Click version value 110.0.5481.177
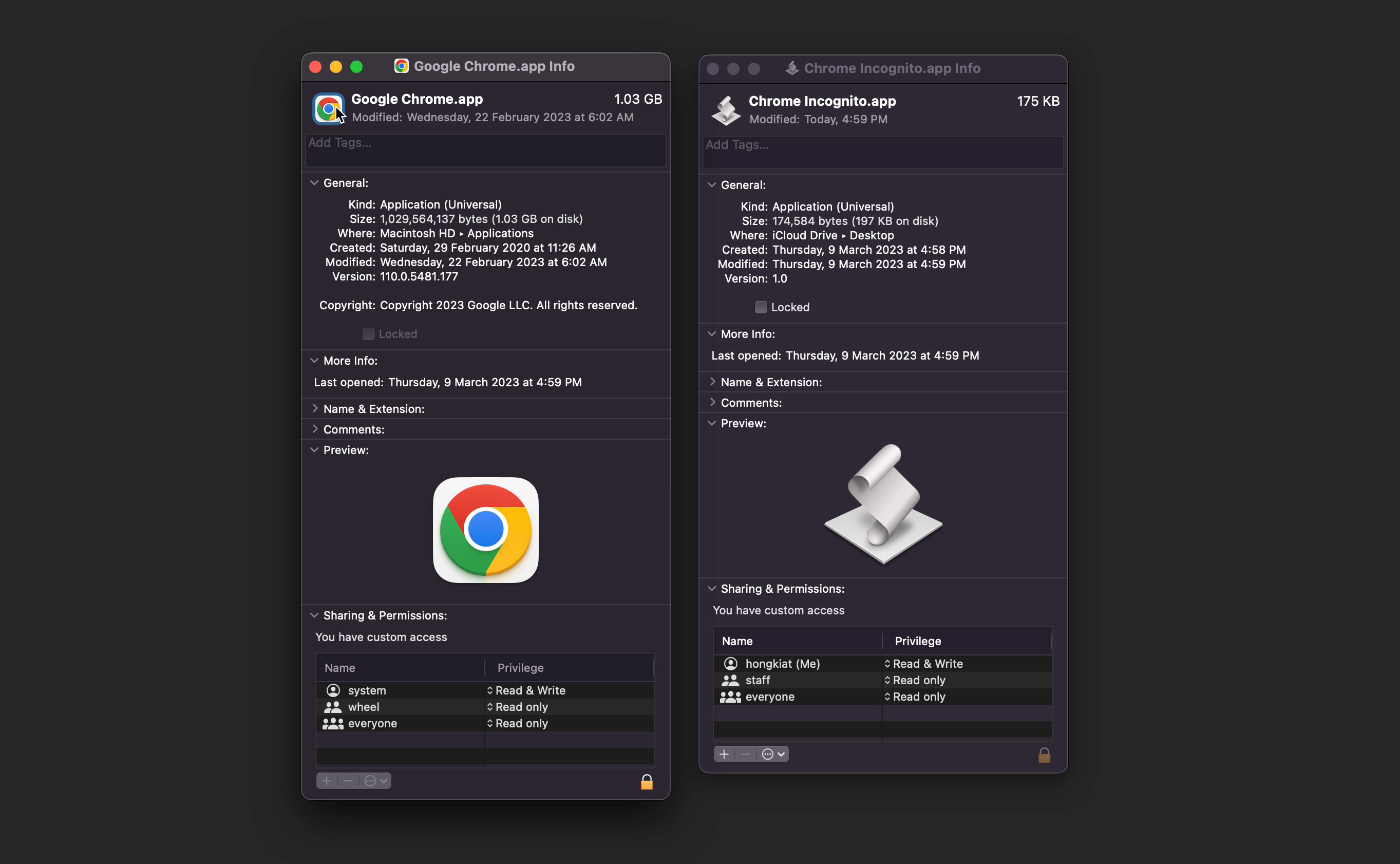The image size is (1400, 864). click(419, 276)
